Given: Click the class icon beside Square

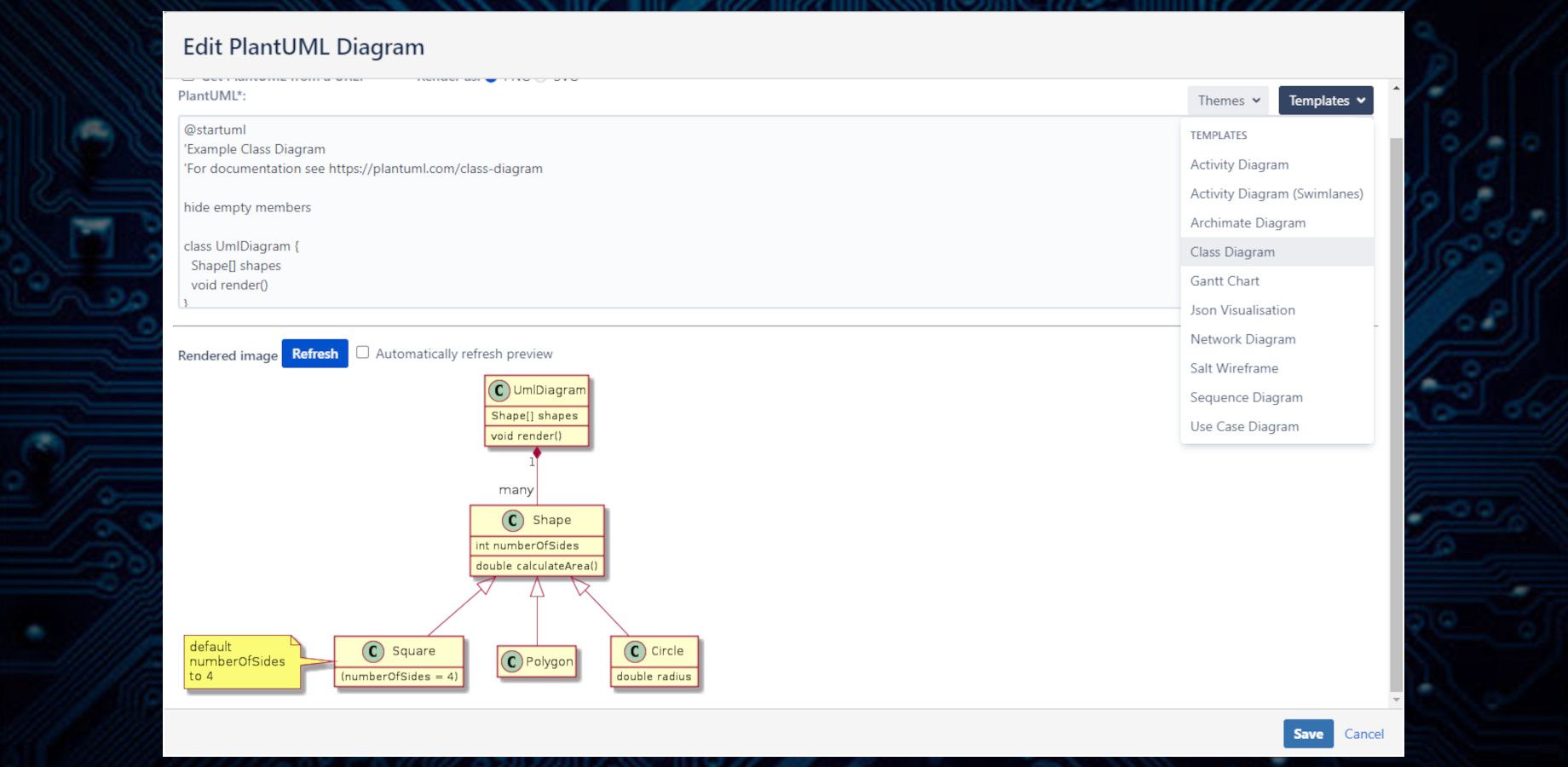Looking at the screenshot, I should point(372,651).
